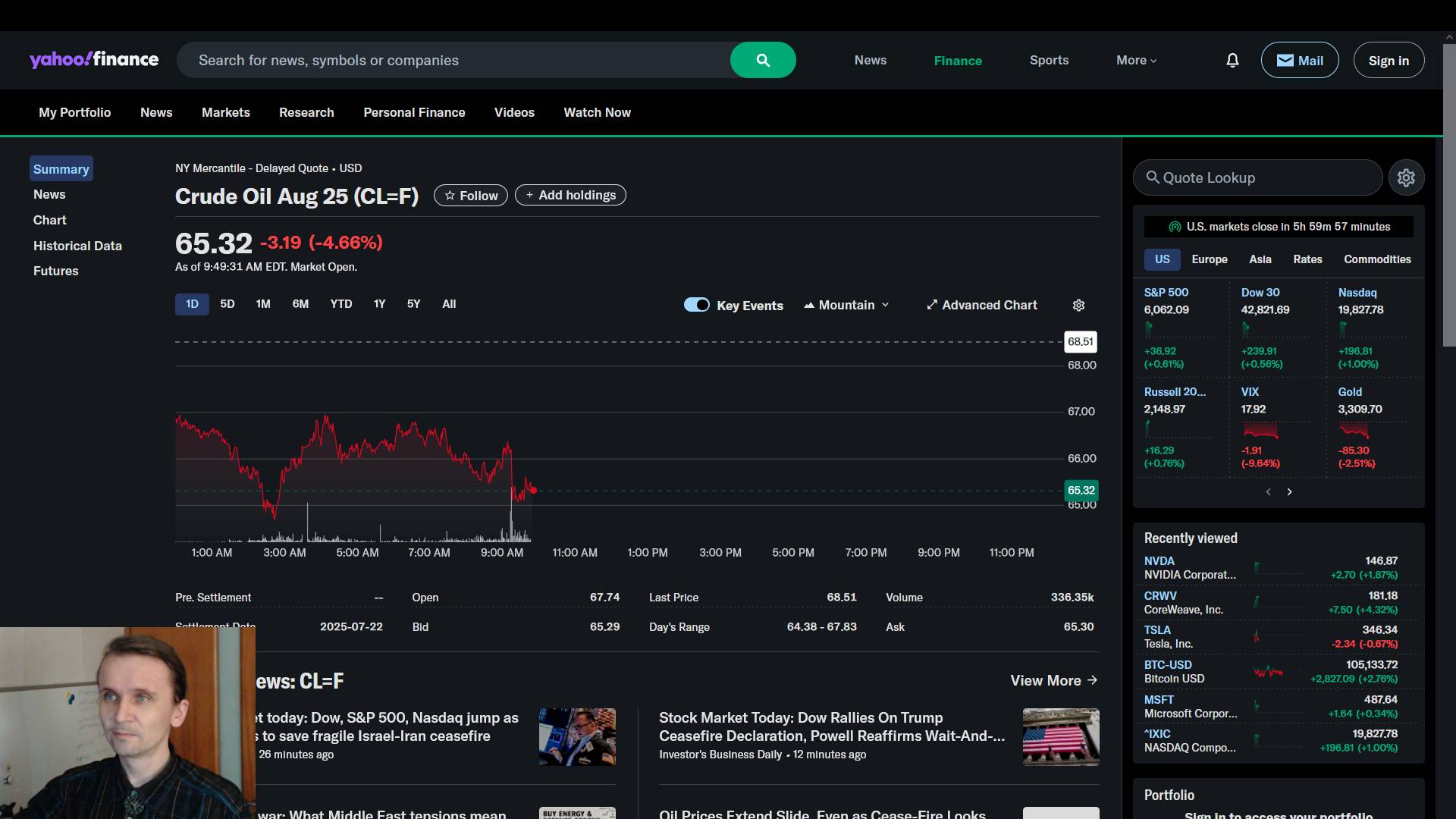Viewport: 1456px width, 819px height.
Task: Click the chart settings gear icon
Action: (x=1078, y=305)
